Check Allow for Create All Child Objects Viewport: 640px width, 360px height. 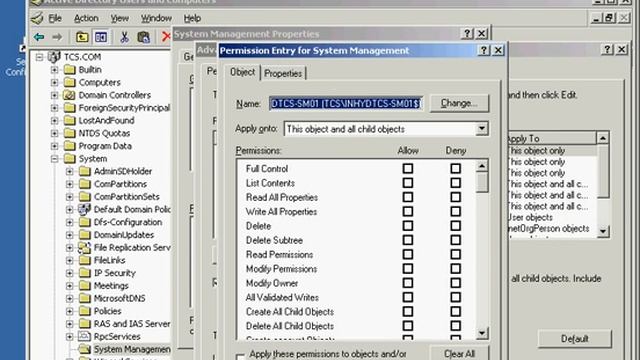(408, 311)
